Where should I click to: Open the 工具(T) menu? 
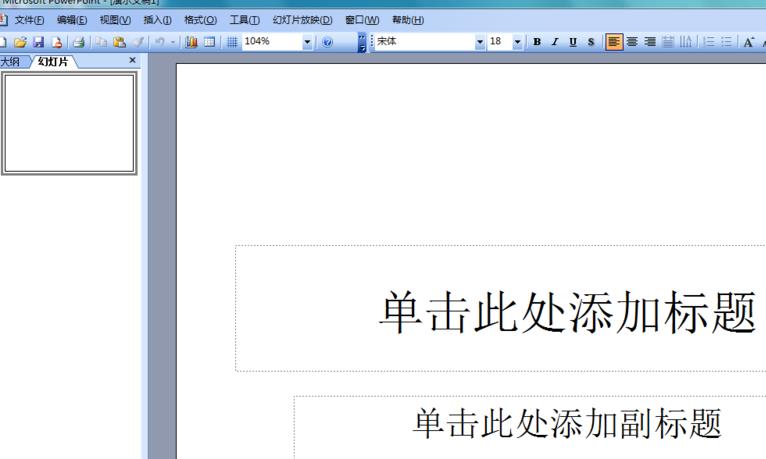(244, 20)
